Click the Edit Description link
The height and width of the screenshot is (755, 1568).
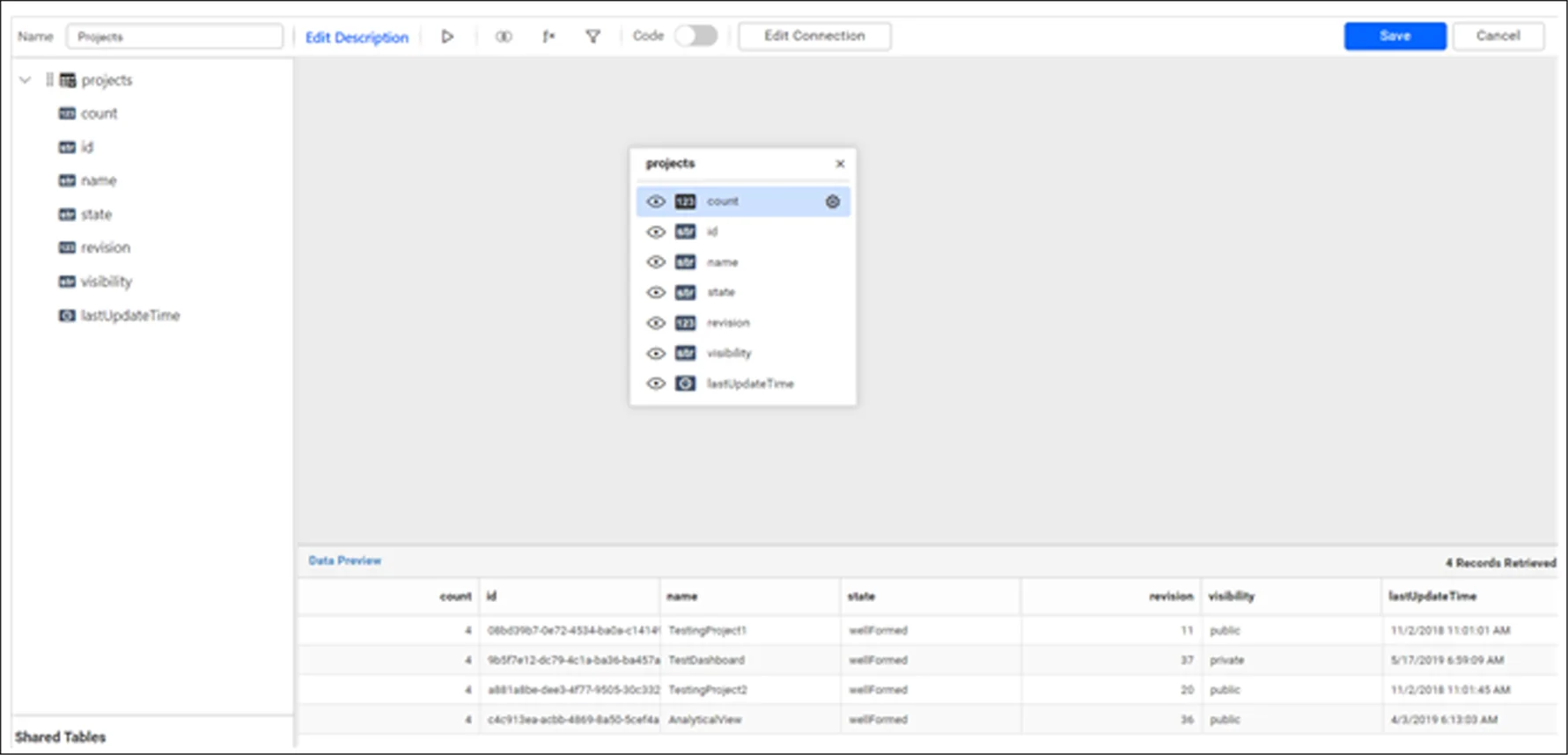click(357, 37)
